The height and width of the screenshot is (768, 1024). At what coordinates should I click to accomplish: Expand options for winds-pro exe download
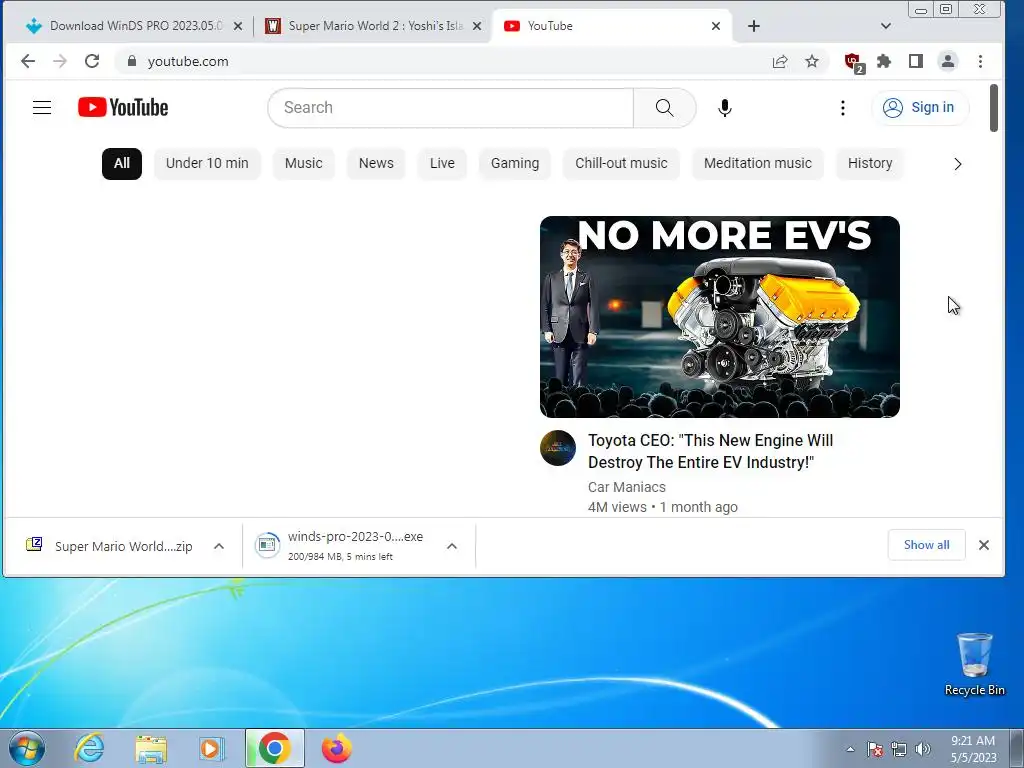point(452,546)
